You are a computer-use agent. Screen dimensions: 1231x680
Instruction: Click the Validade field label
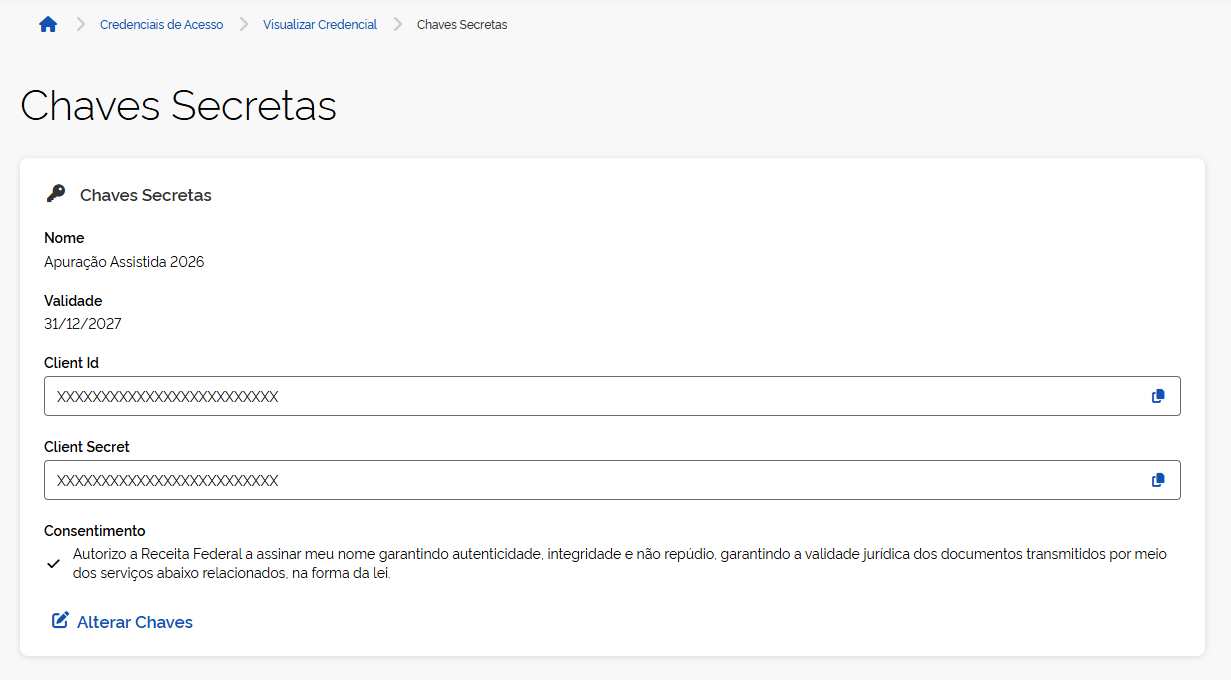tap(73, 301)
